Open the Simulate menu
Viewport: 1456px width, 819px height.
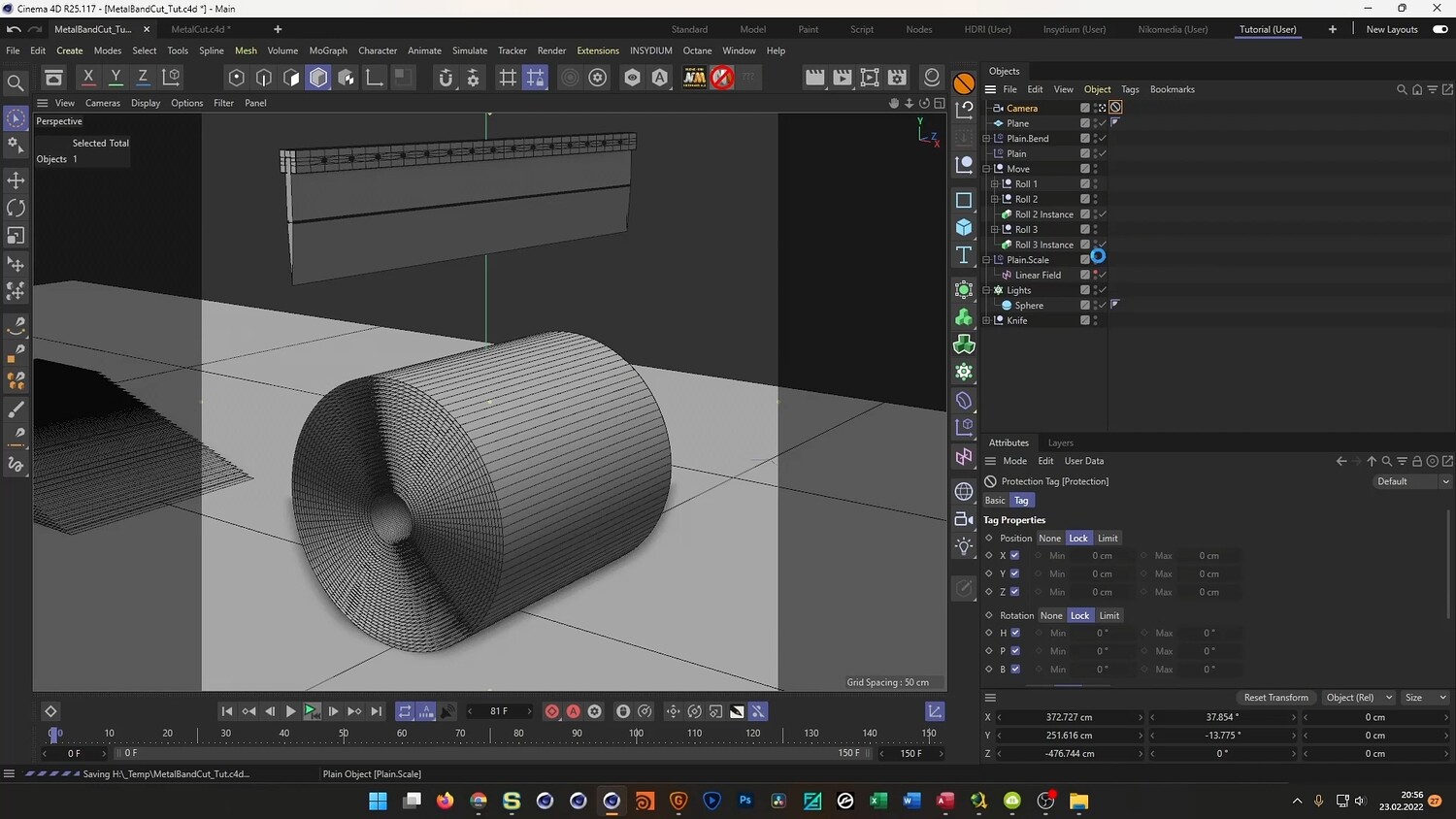469,50
